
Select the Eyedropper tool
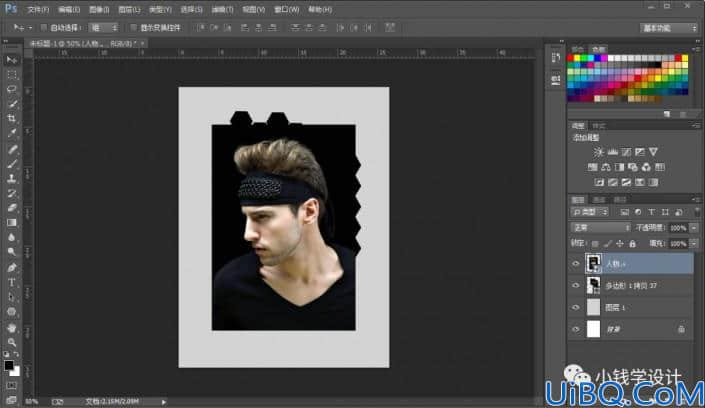tap(12, 134)
